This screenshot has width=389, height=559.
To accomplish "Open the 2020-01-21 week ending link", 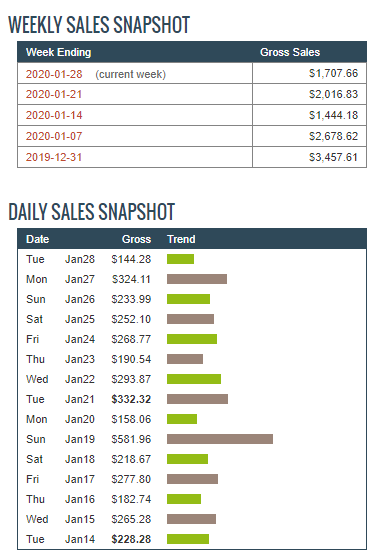I will pyautogui.click(x=54, y=94).
